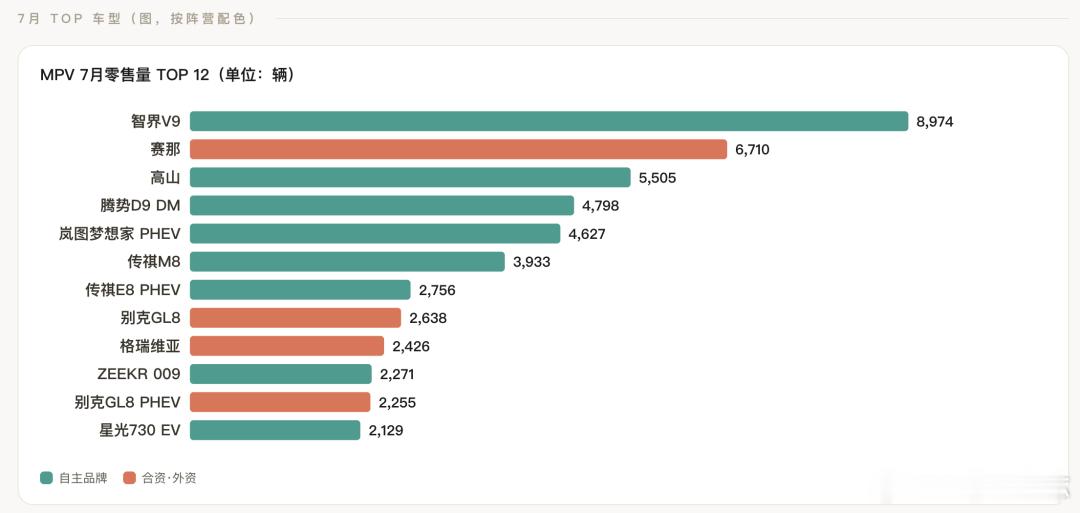Click the 传祺M8 bar
The image size is (1080, 513).
coord(347,262)
